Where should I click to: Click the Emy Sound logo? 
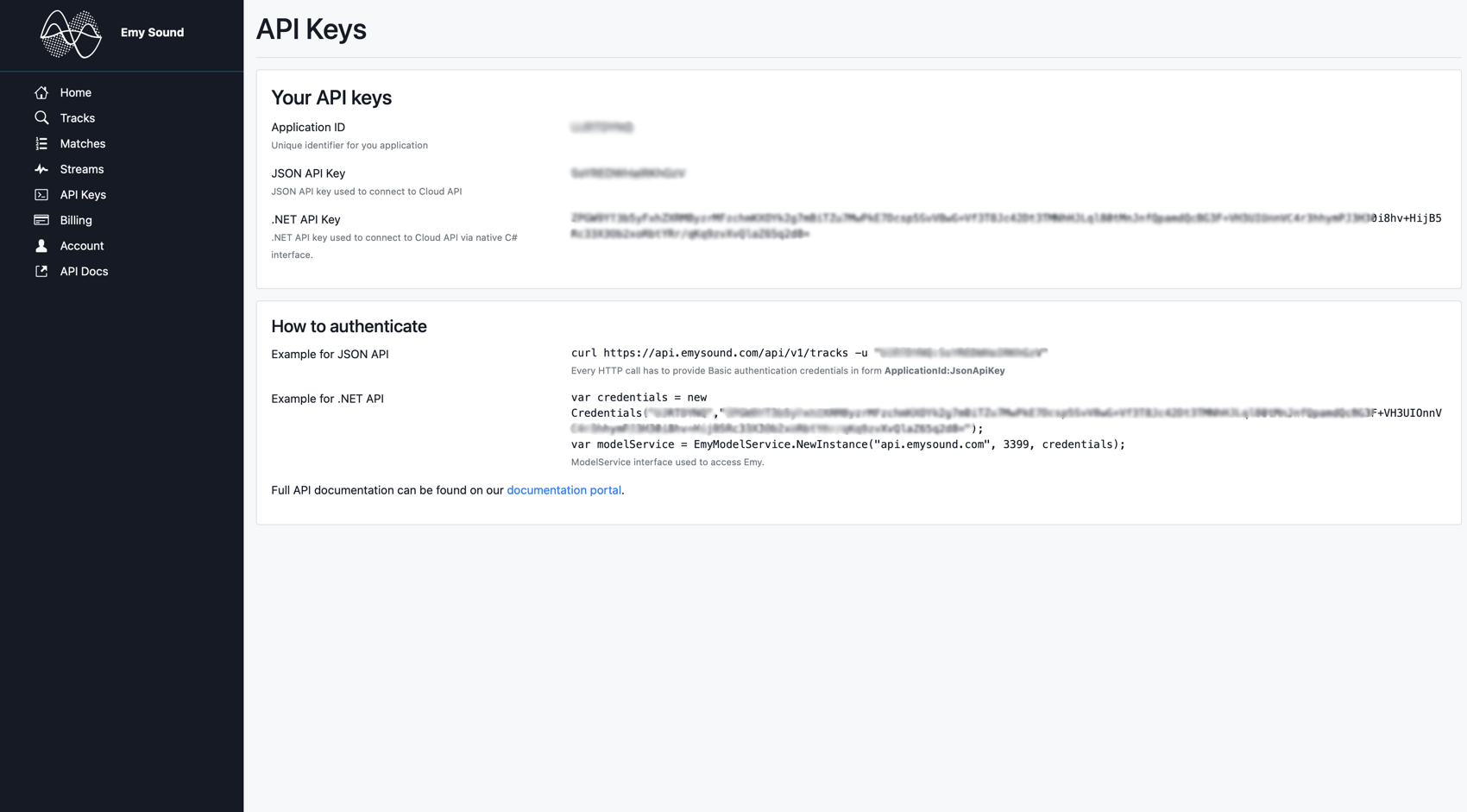71,33
